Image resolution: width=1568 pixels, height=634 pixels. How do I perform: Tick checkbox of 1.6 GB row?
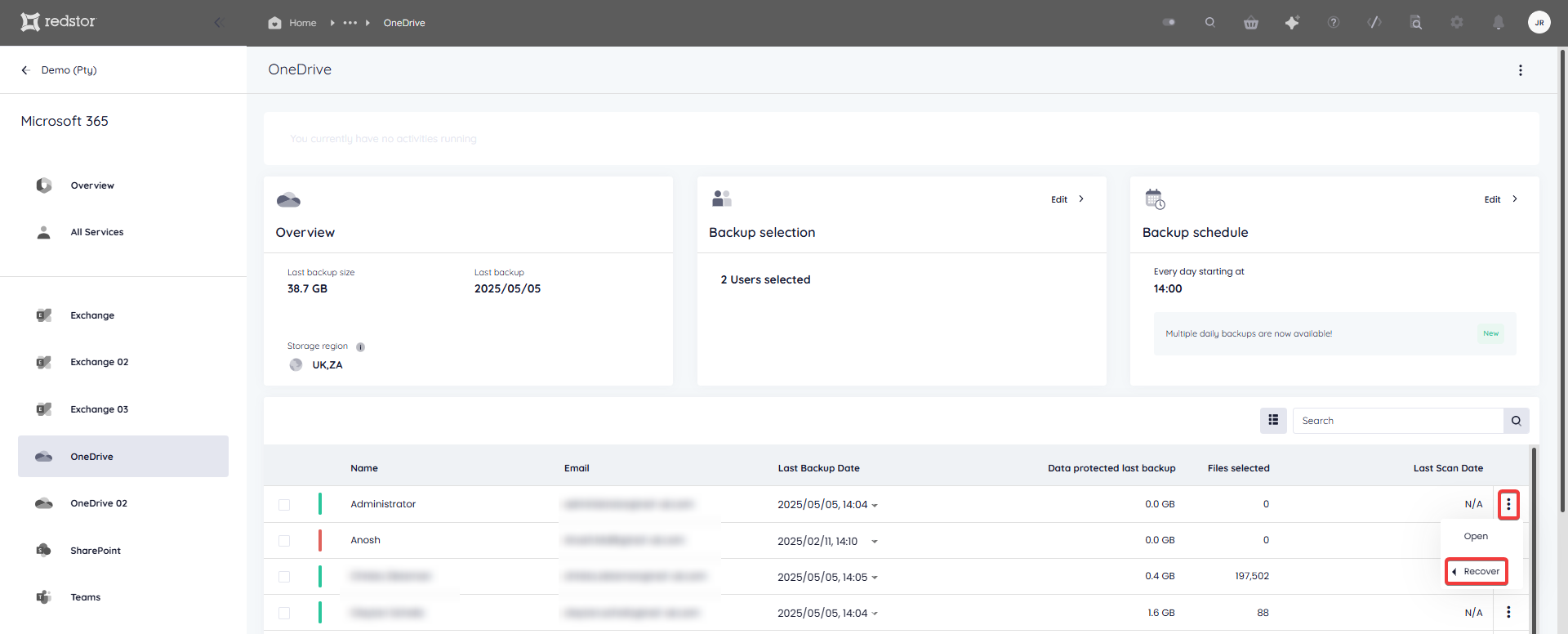point(284,613)
